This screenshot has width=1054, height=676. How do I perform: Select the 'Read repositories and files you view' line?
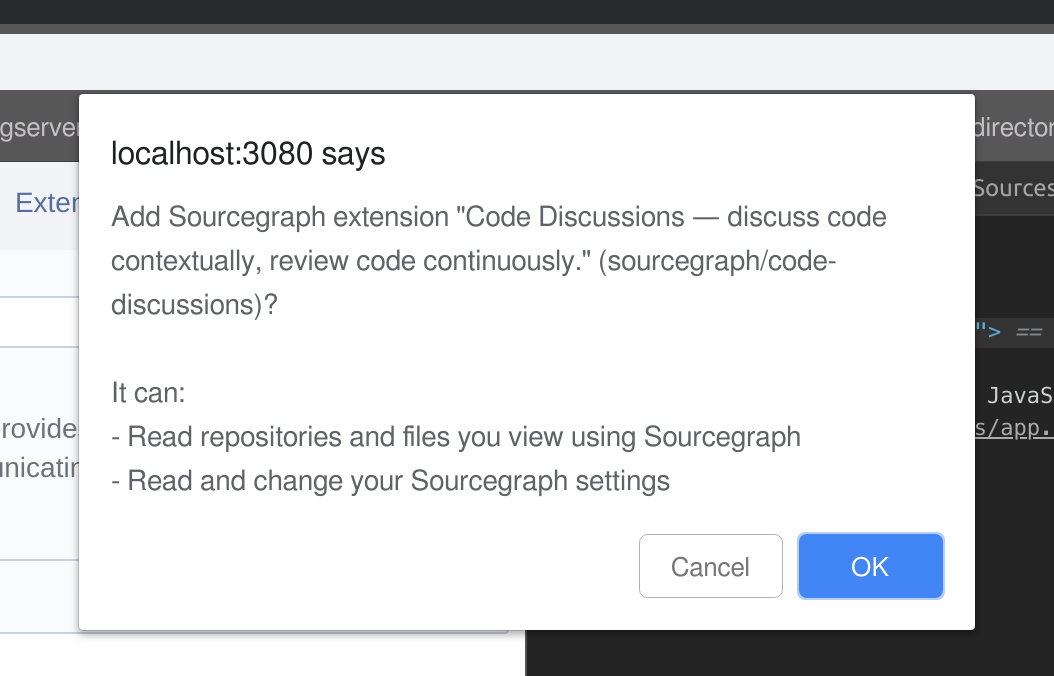(456, 437)
